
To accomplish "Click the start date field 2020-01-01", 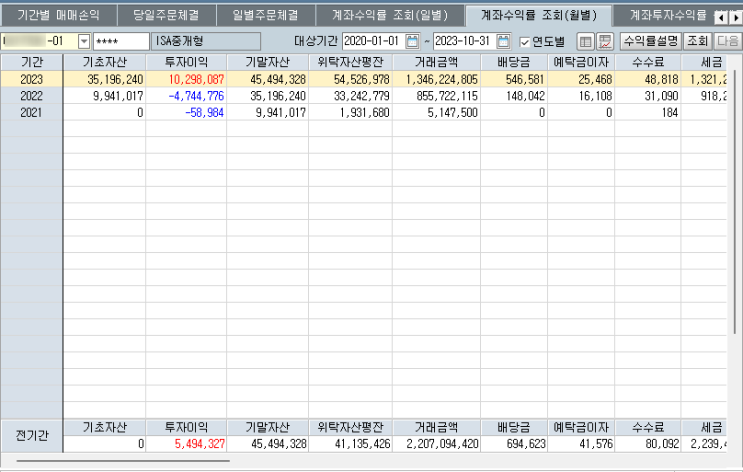I will (x=373, y=41).
